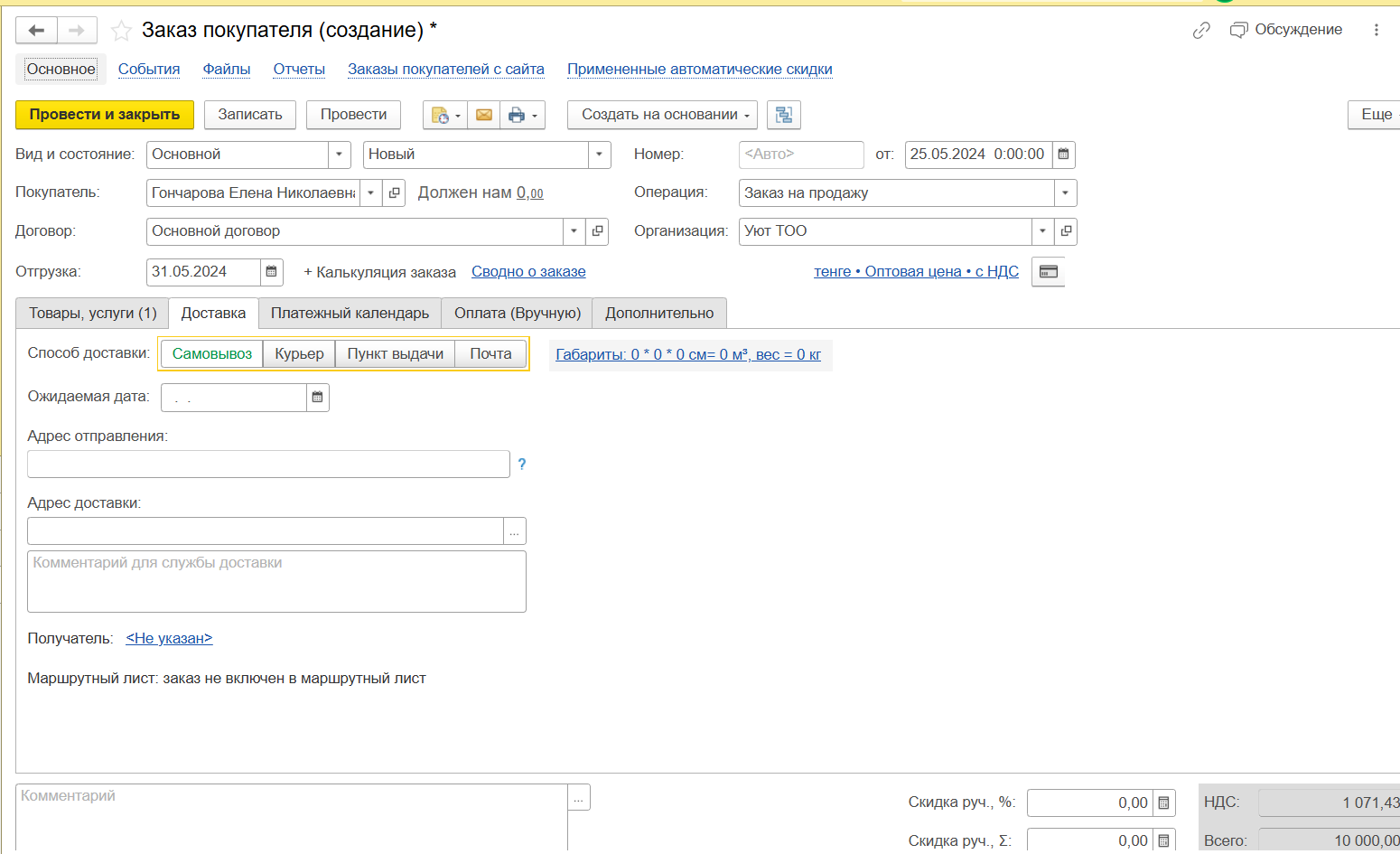The image size is (1400, 854).
Task: Switch to the Товары, услуги tab
Action: (92, 314)
